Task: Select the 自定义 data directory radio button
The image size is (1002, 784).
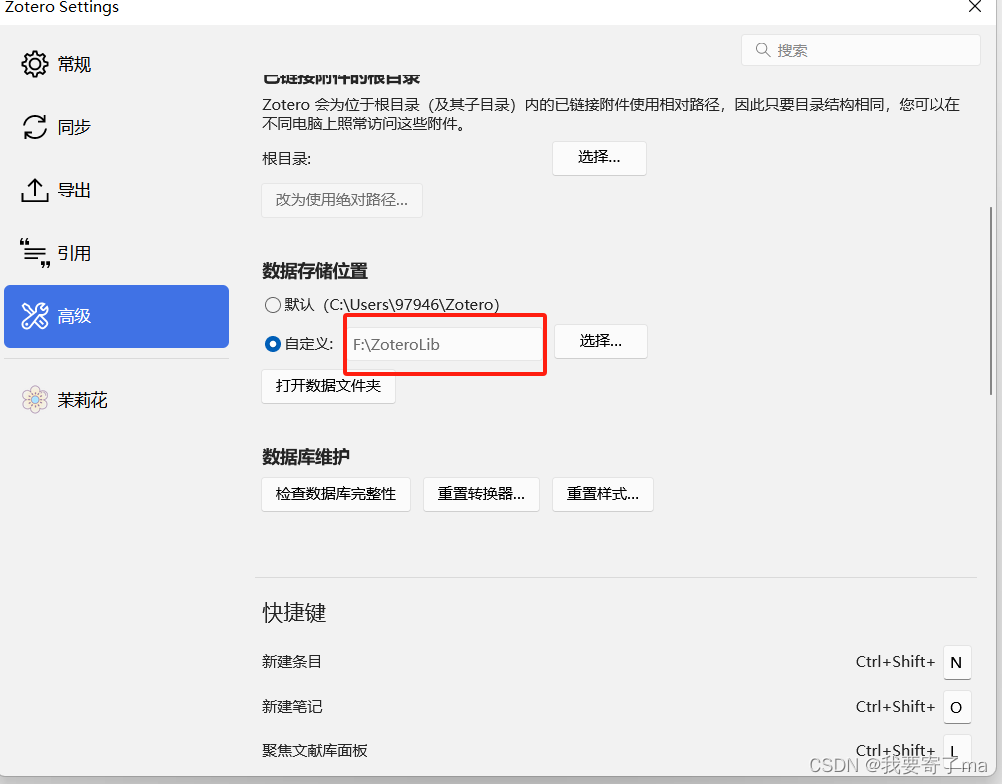Action: [x=273, y=344]
